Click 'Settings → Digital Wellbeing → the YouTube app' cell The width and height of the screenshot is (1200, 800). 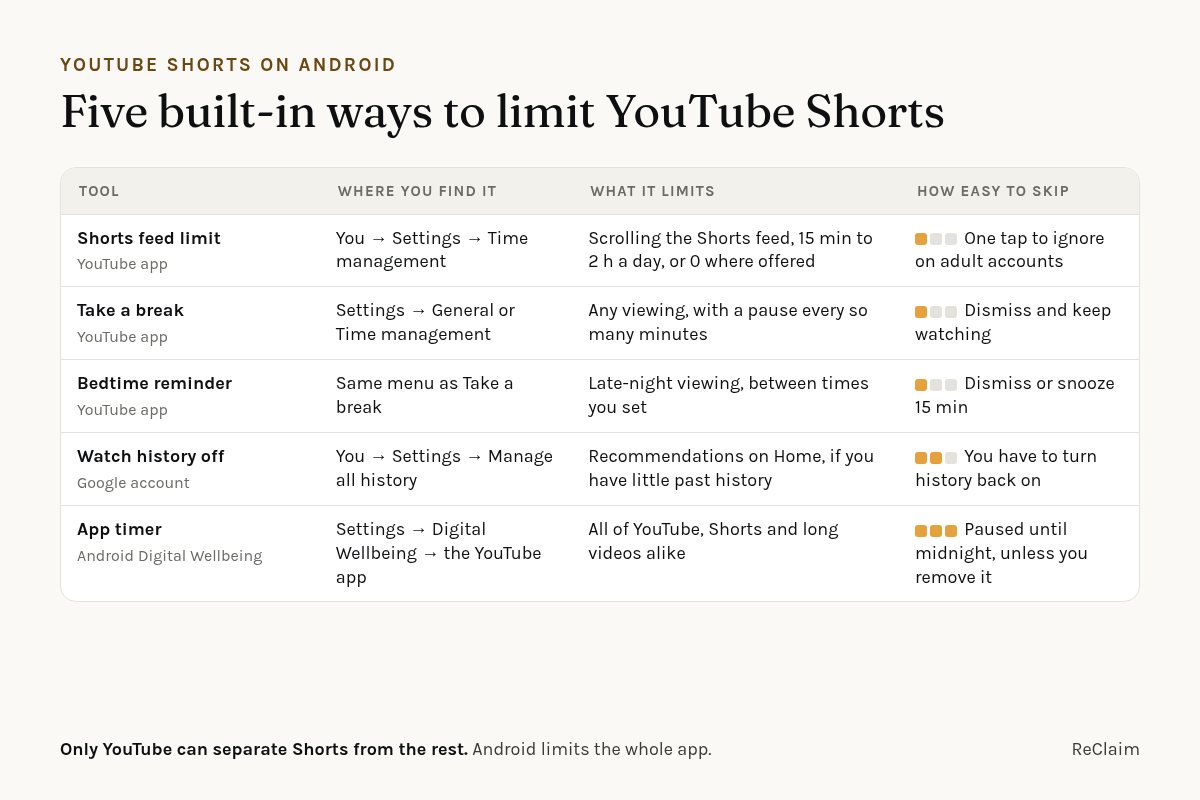point(438,553)
